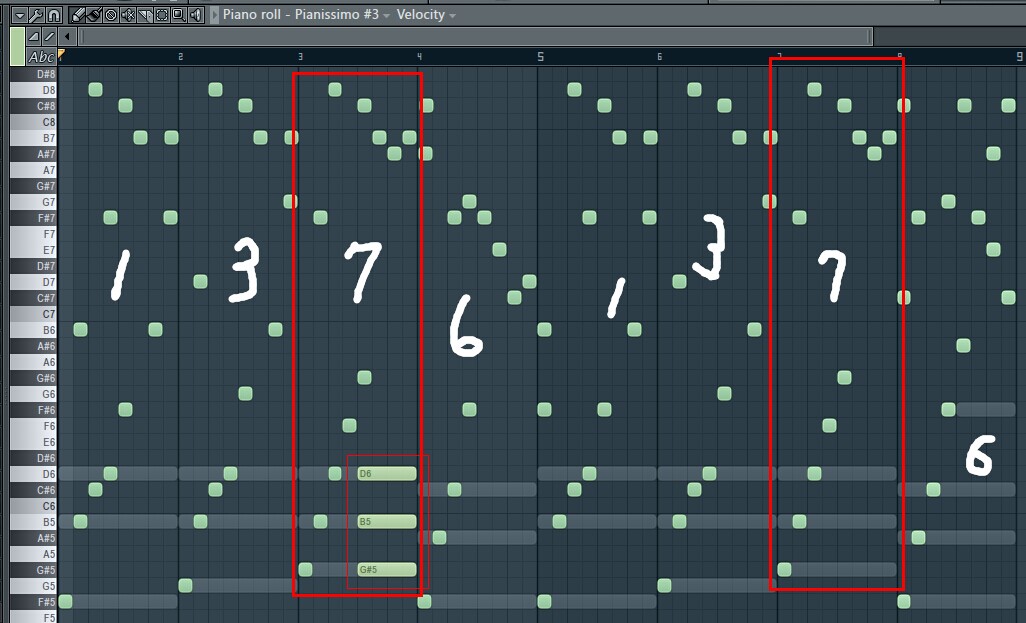1026x623 pixels.
Task: Click the green note color swatch
Action: pos(18,46)
